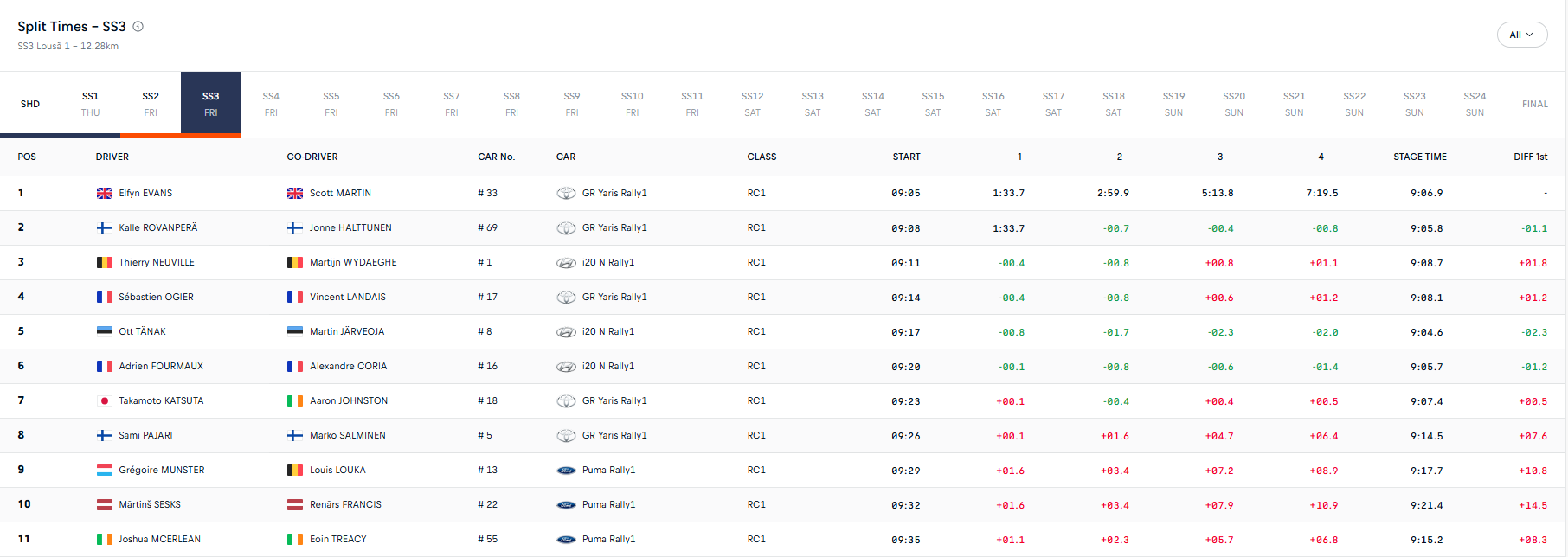Screen dimensions: 1568x557
Task: Click the Ireland flag next to Aaron JOHNSTON
Action: coord(295,400)
